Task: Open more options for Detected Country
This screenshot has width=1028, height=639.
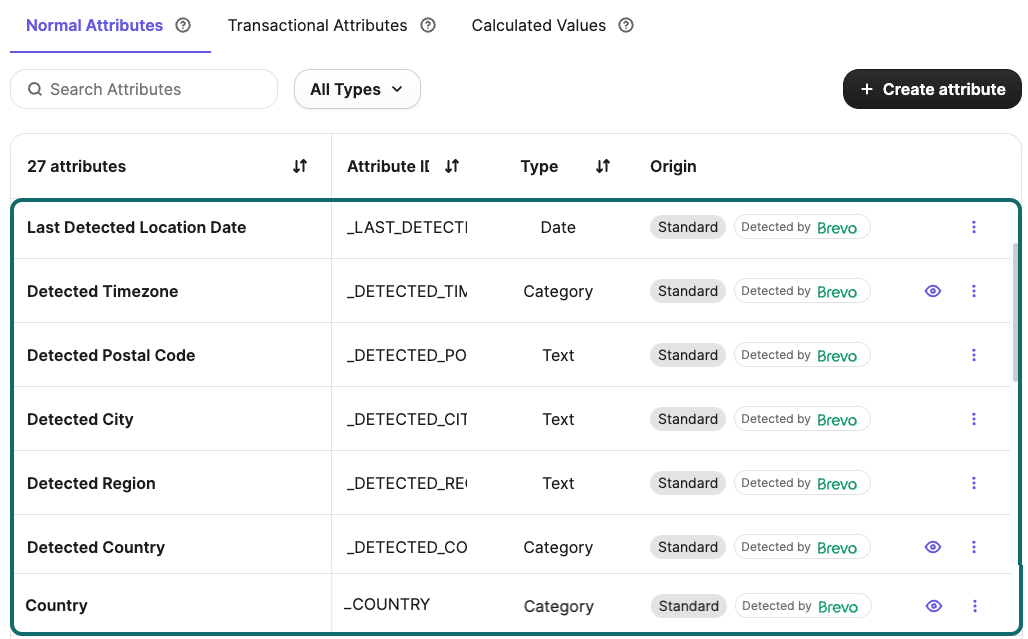Action: (x=974, y=547)
